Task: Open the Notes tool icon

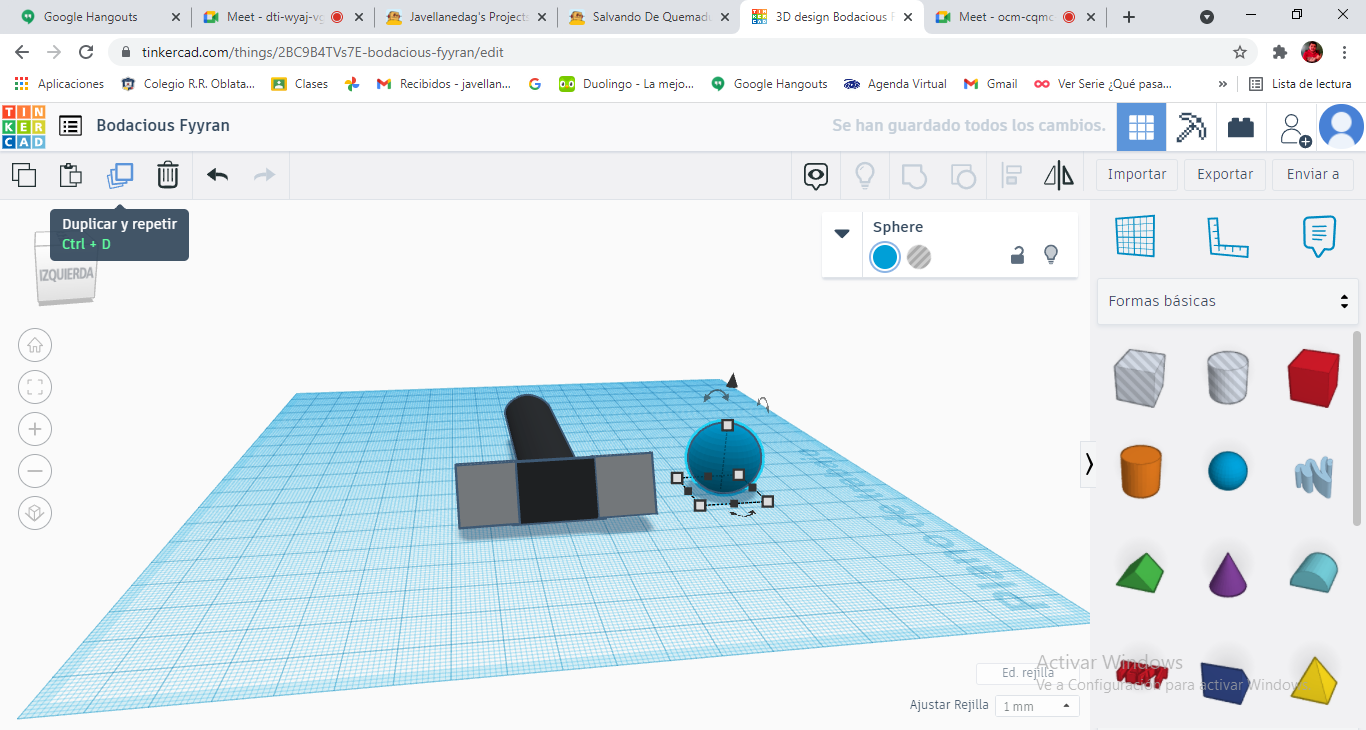Action: [x=1319, y=236]
